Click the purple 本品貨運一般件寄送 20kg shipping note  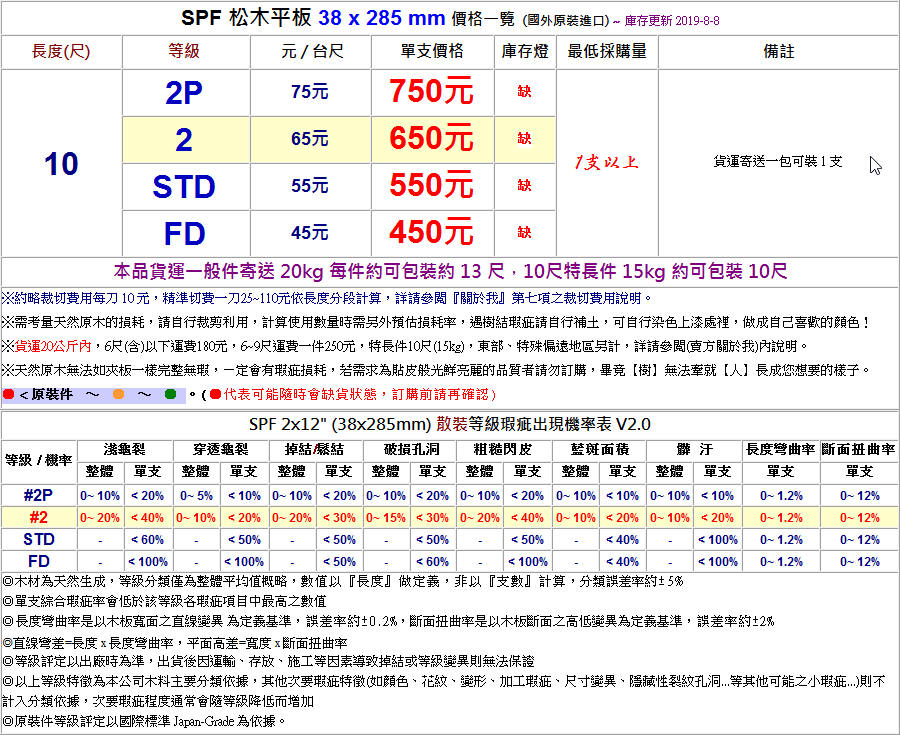(x=450, y=271)
